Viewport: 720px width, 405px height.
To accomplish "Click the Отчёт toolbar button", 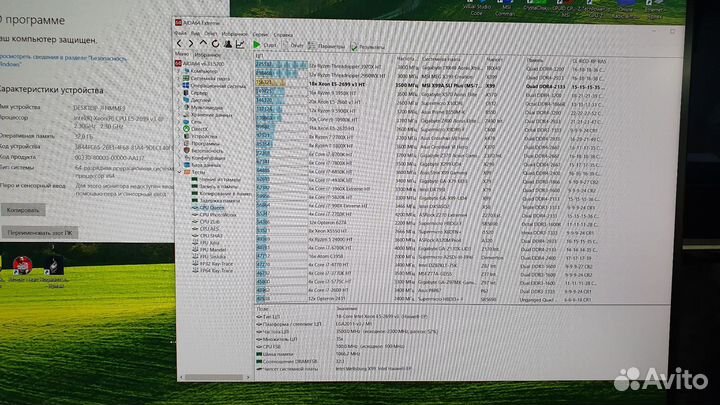I will coord(289,46).
